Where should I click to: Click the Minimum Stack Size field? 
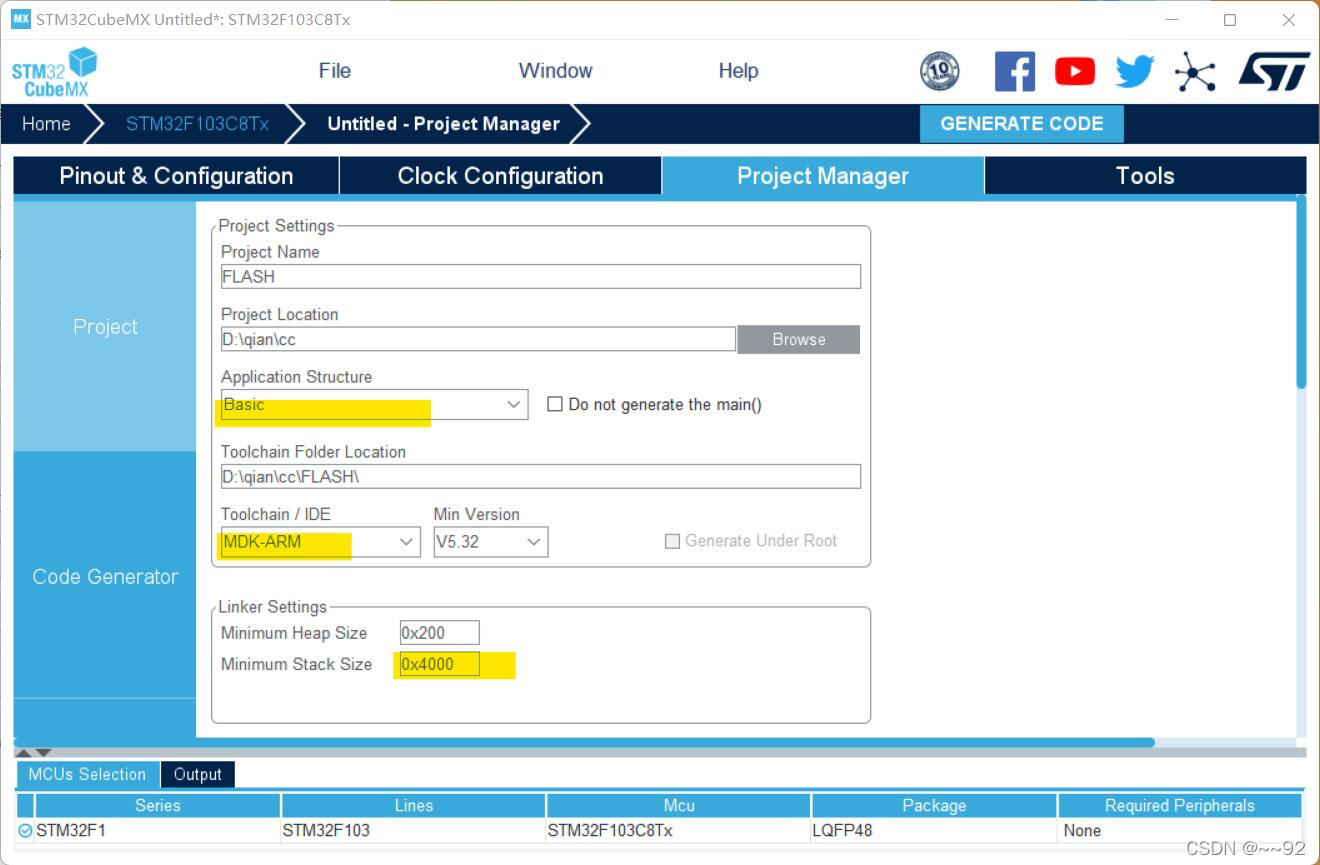(439, 664)
